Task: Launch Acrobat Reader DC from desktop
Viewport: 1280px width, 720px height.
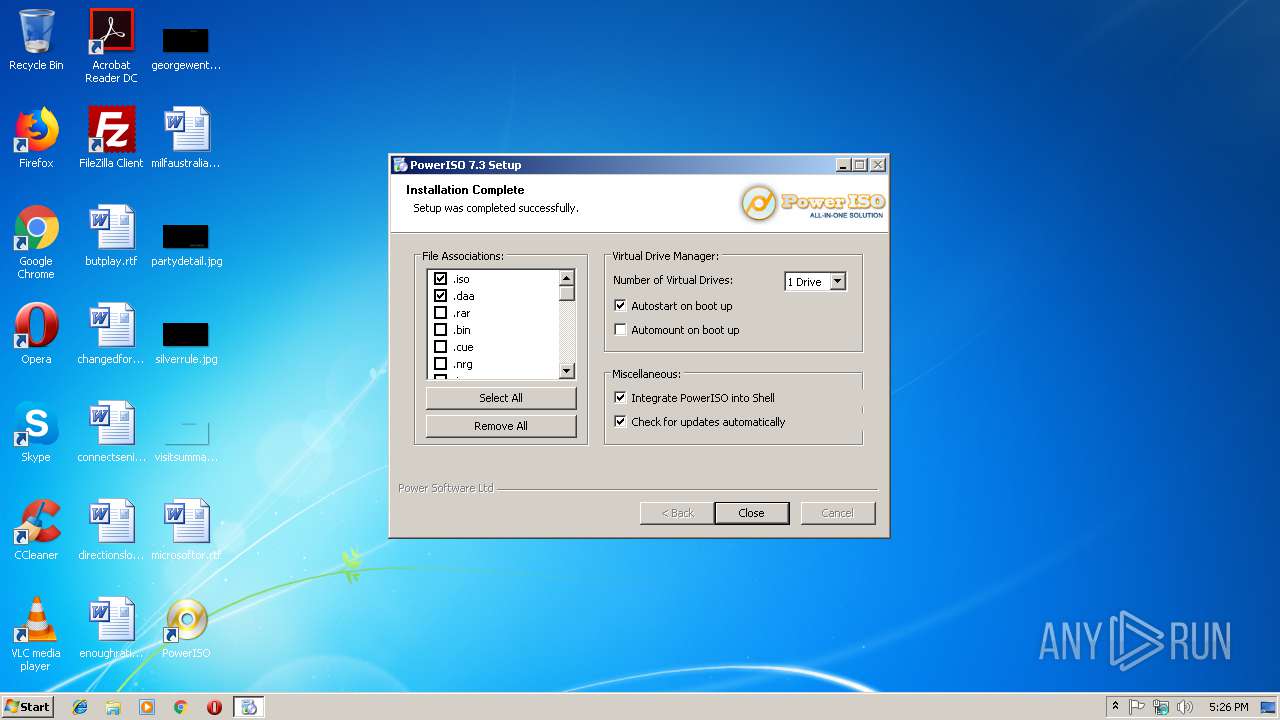Action: coord(111,46)
